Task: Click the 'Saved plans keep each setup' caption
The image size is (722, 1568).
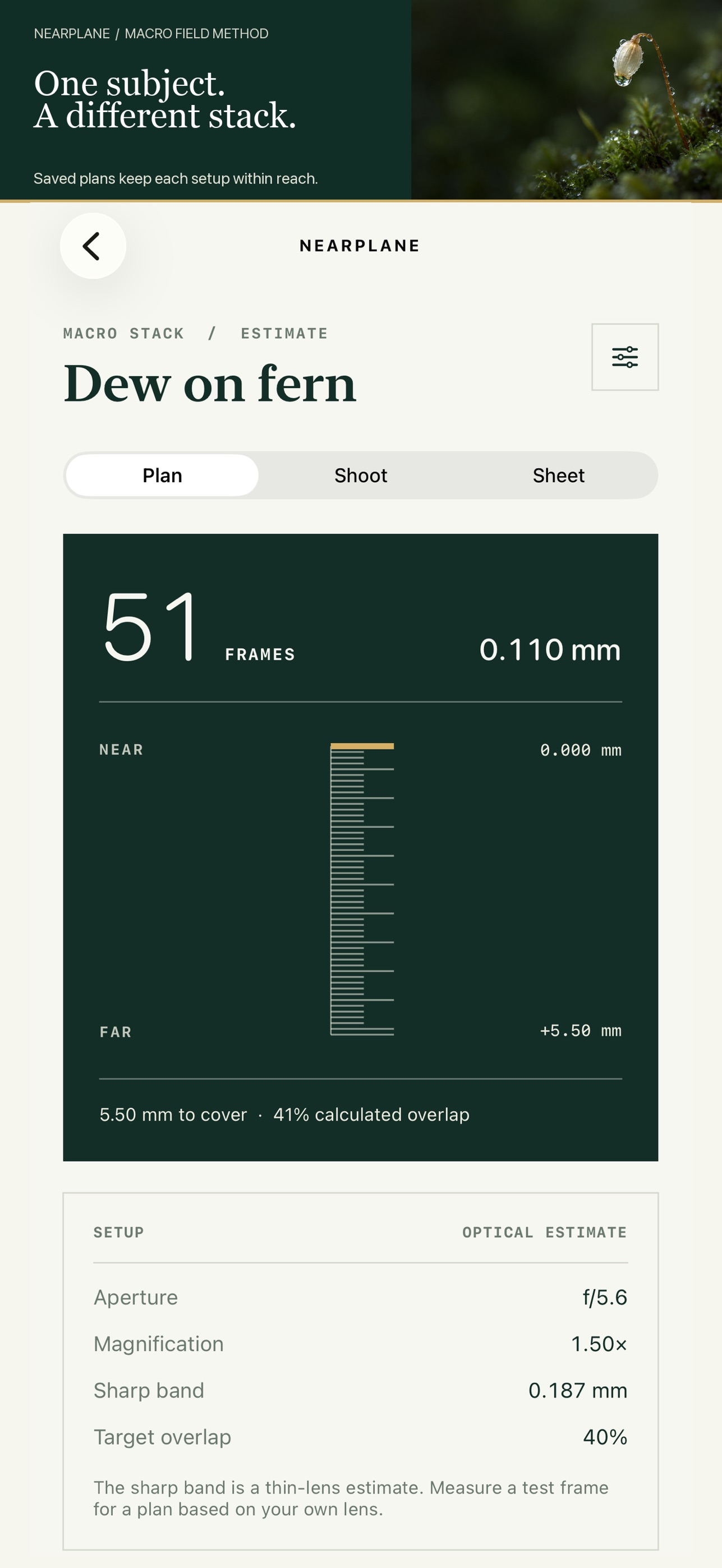Action: [176, 178]
